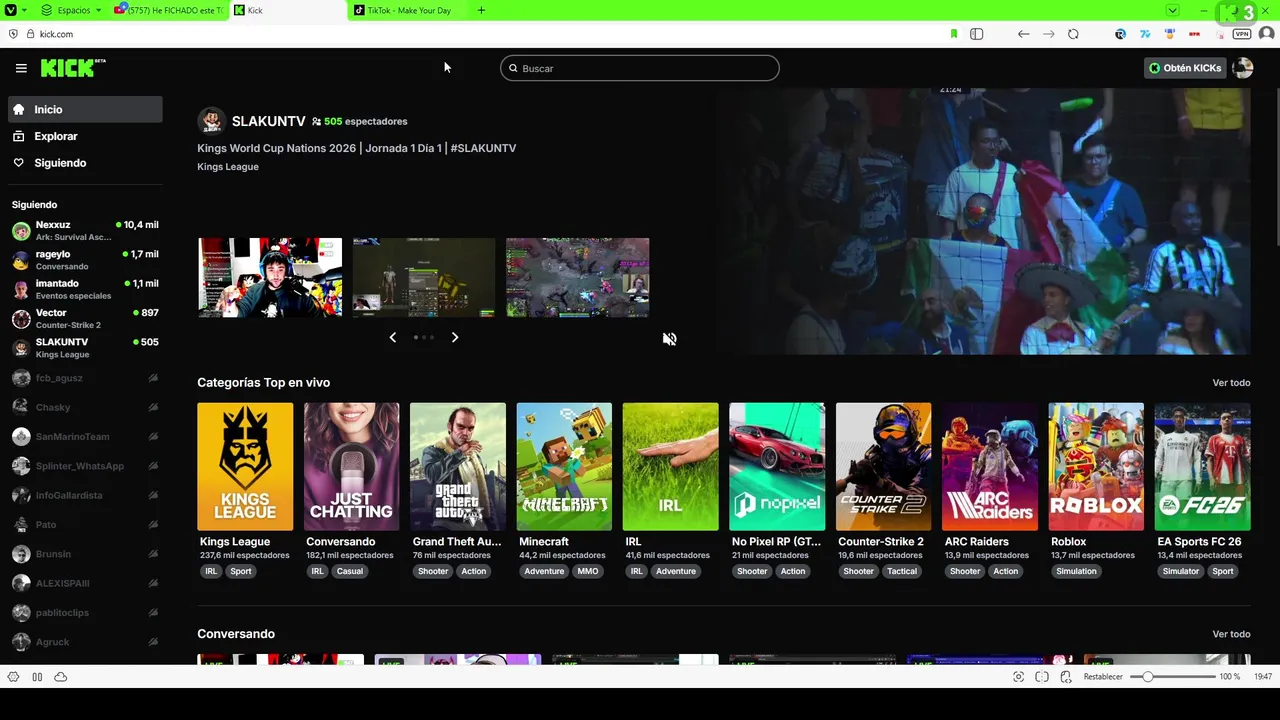The image size is (1280, 720).
Task: Click the MMO tag under Minecraft
Action: click(x=588, y=571)
